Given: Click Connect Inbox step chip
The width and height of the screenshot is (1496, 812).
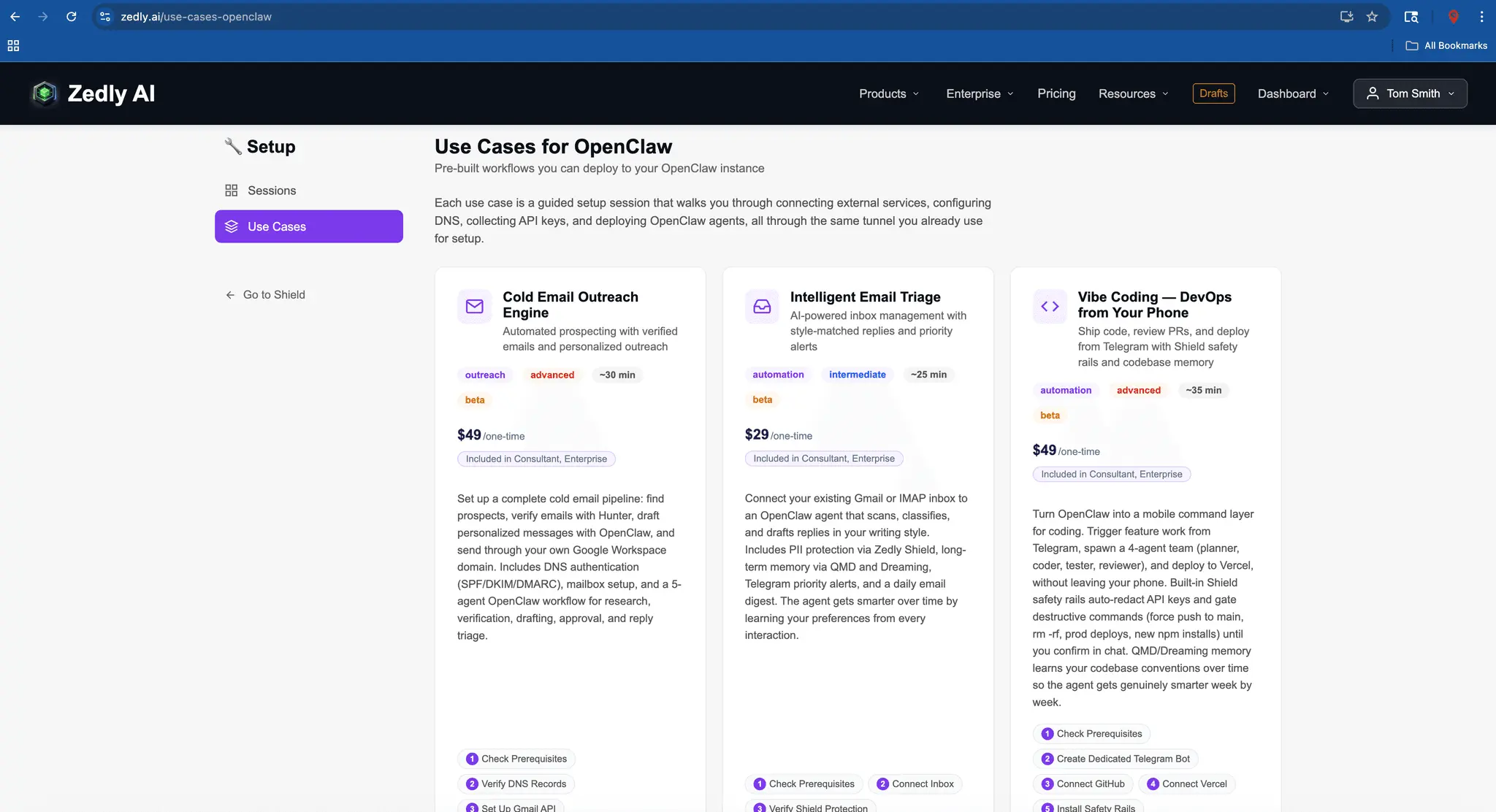Looking at the screenshot, I should tap(915, 784).
